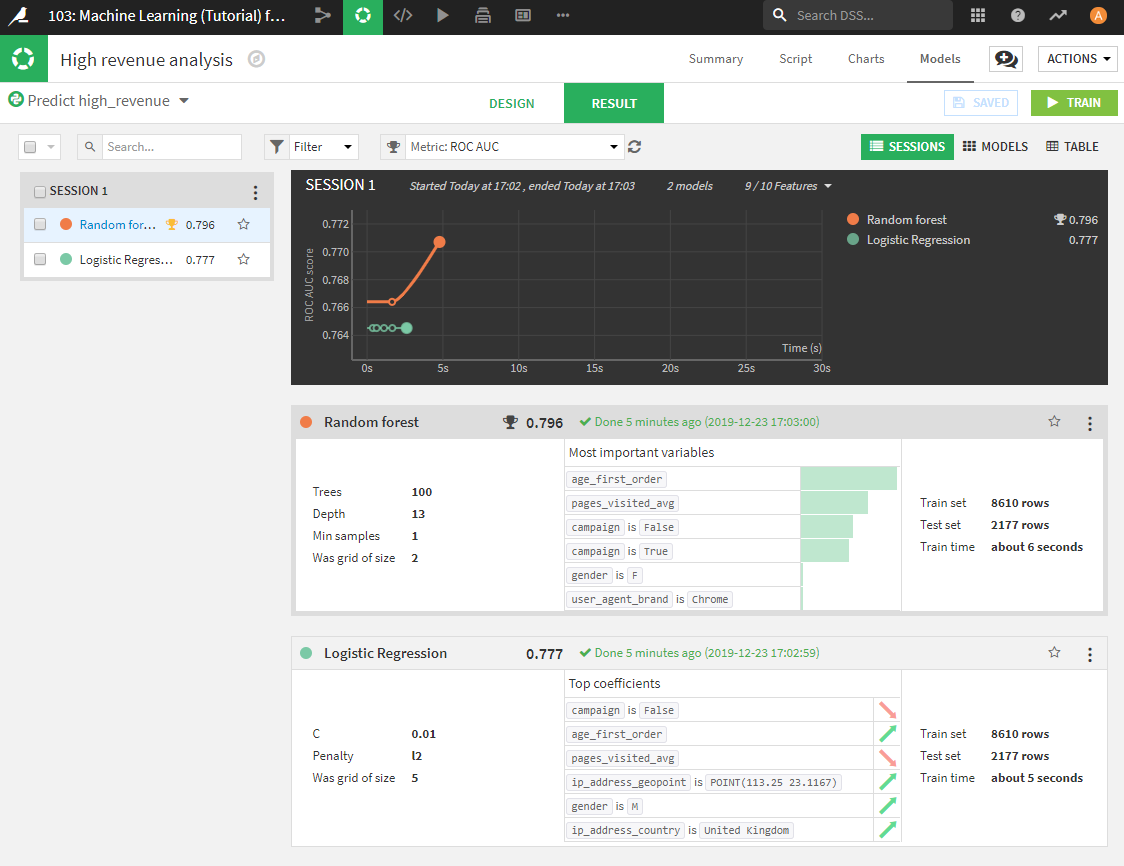Image resolution: width=1124 pixels, height=866 pixels.
Task: Open the ACTIONS dropdown
Action: pyautogui.click(x=1077, y=59)
